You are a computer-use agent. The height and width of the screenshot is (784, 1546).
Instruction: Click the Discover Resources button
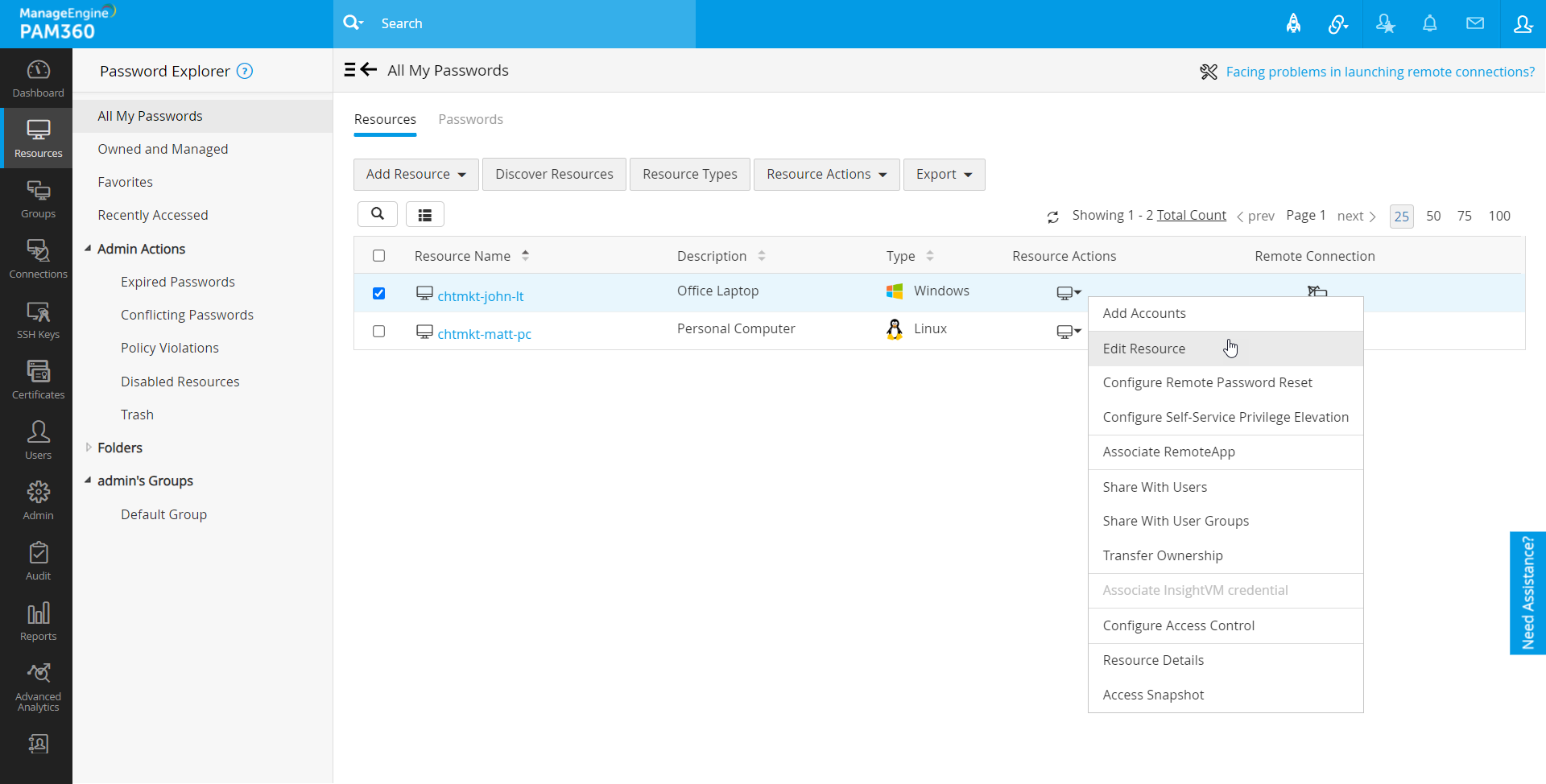[554, 175]
